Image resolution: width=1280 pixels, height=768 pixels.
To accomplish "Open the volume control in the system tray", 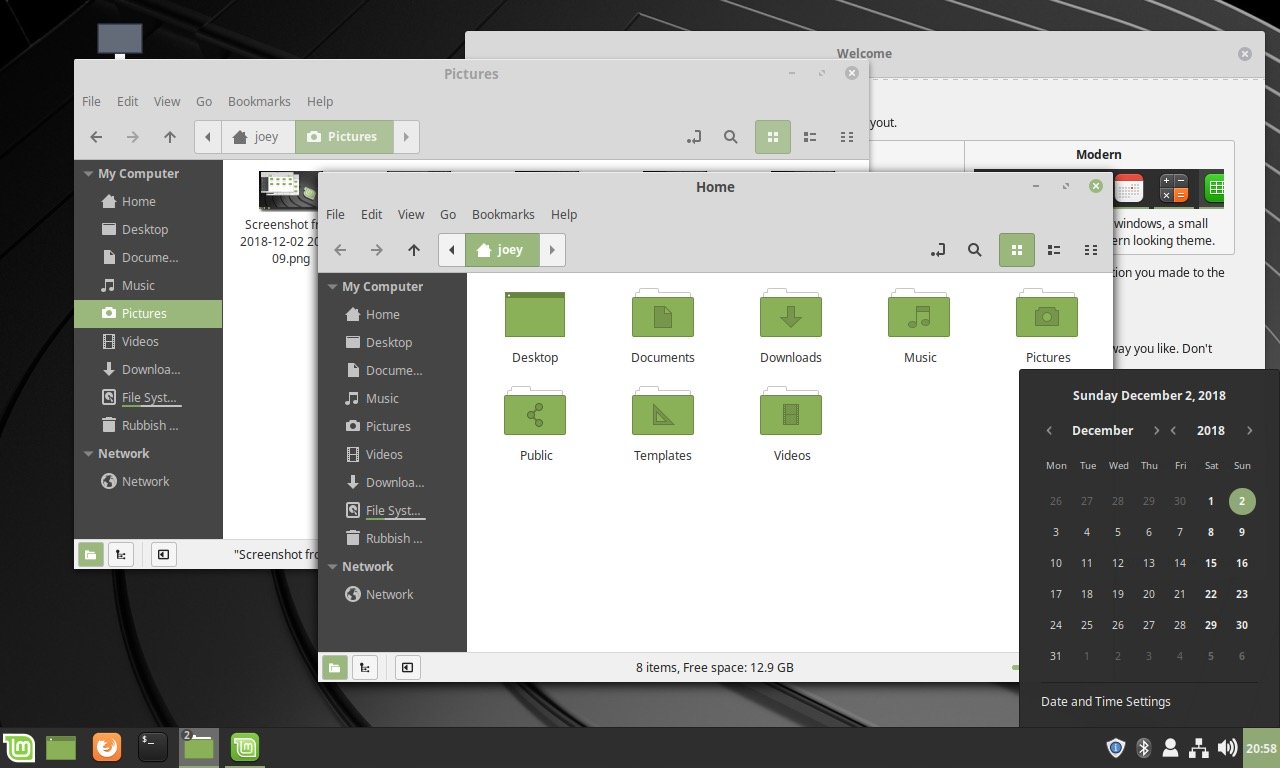I will [x=1227, y=747].
